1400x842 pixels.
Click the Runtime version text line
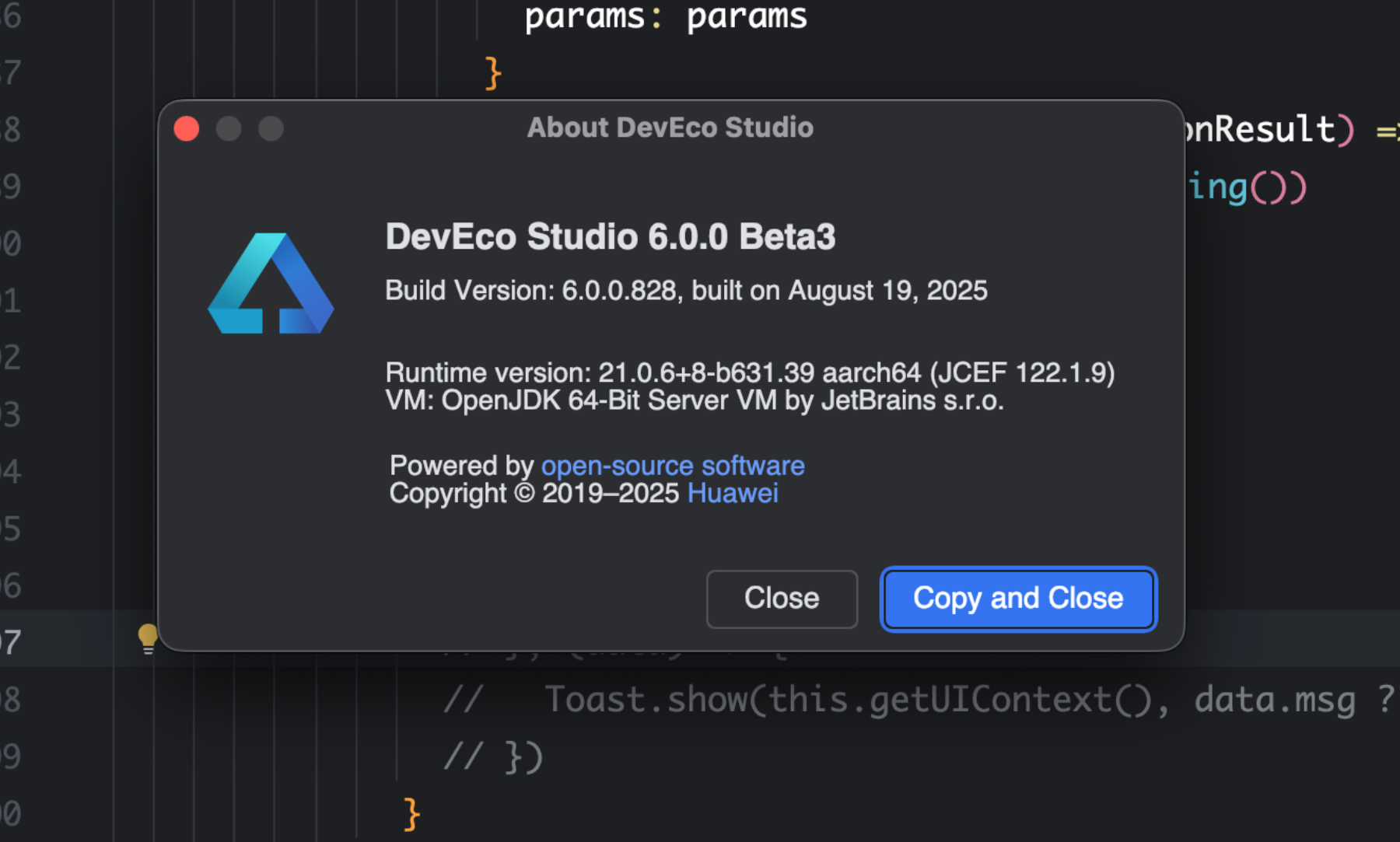point(749,373)
